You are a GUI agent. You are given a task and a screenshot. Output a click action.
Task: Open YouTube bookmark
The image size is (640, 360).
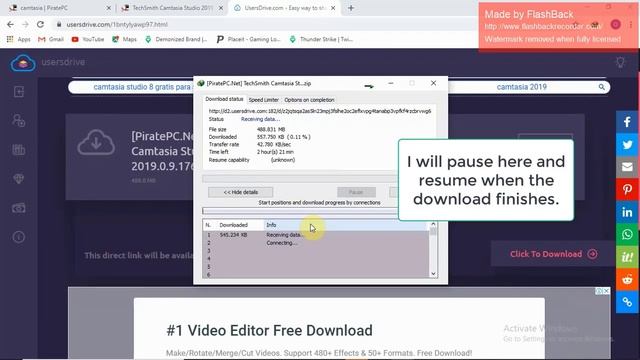click(88, 39)
